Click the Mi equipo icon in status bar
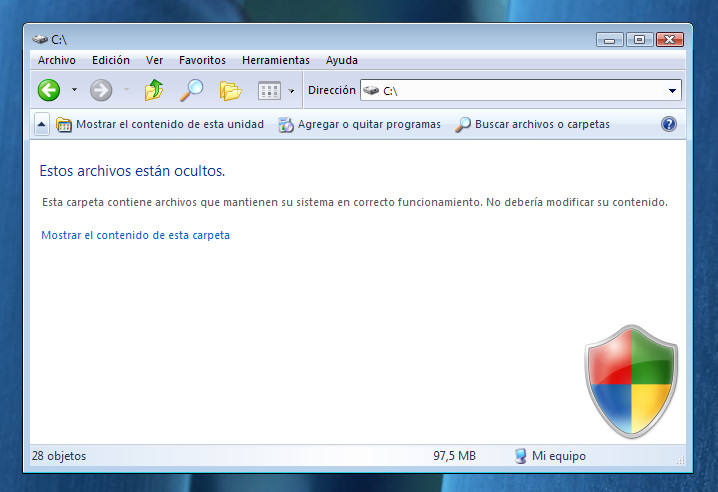This screenshot has width=718, height=492. (x=520, y=456)
